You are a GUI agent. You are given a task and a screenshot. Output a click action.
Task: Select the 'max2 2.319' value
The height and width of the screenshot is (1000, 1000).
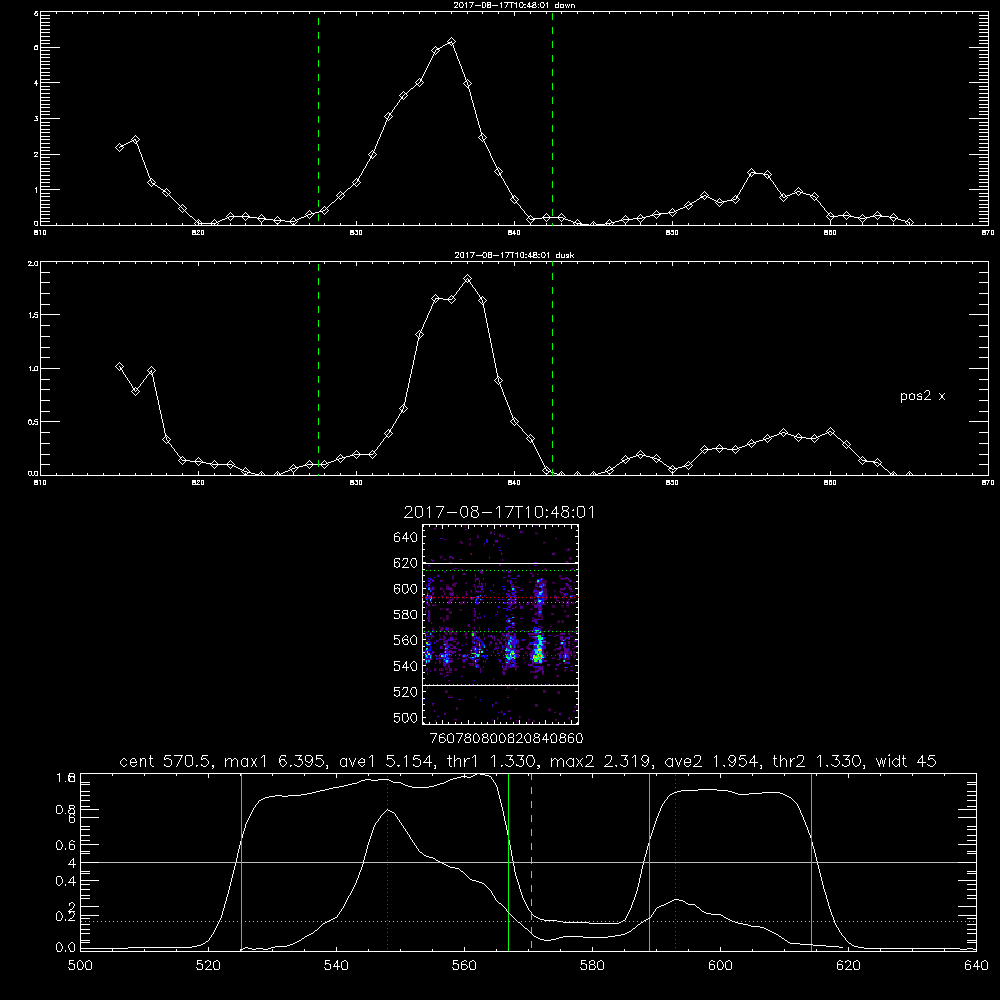point(600,761)
